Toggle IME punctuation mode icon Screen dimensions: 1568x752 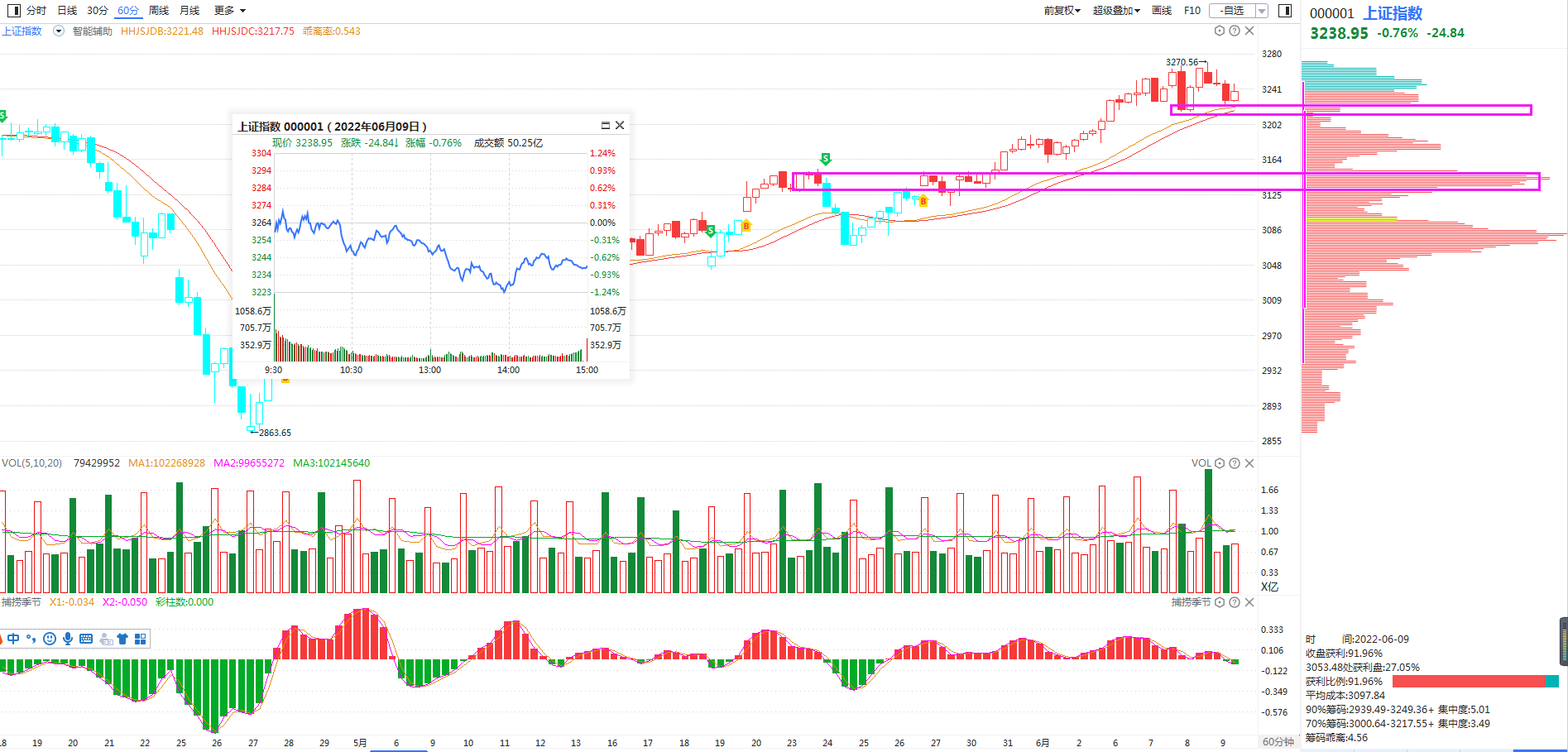pos(31,639)
